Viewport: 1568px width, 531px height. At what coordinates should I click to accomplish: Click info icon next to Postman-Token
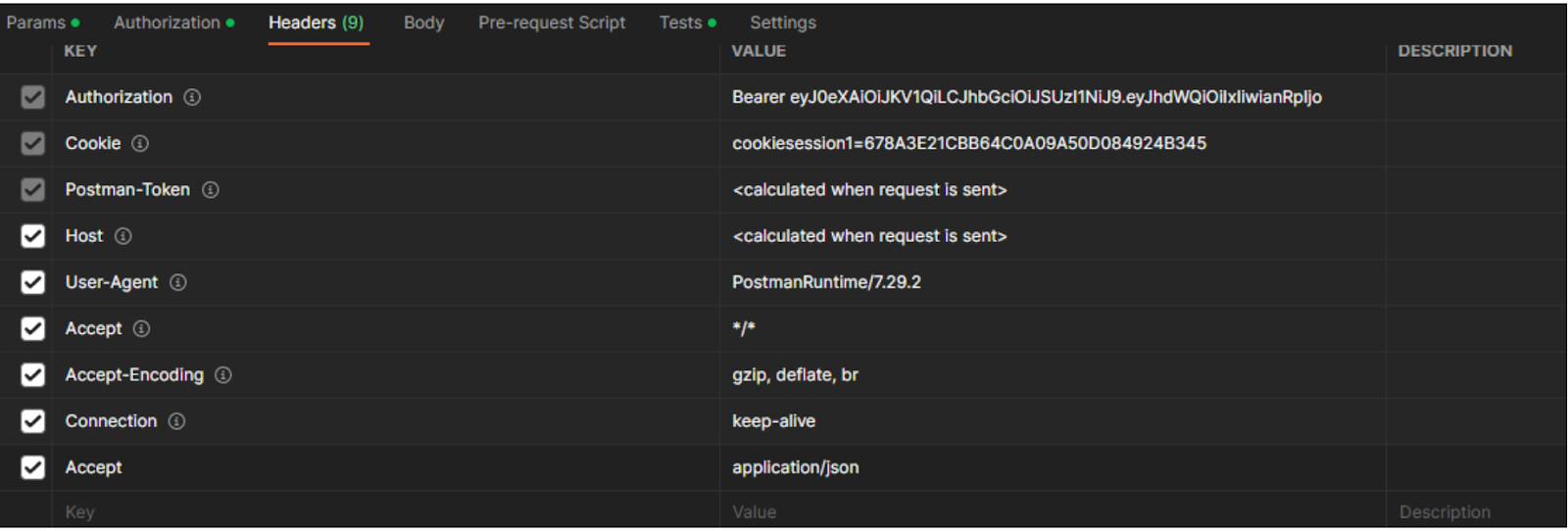point(211,190)
